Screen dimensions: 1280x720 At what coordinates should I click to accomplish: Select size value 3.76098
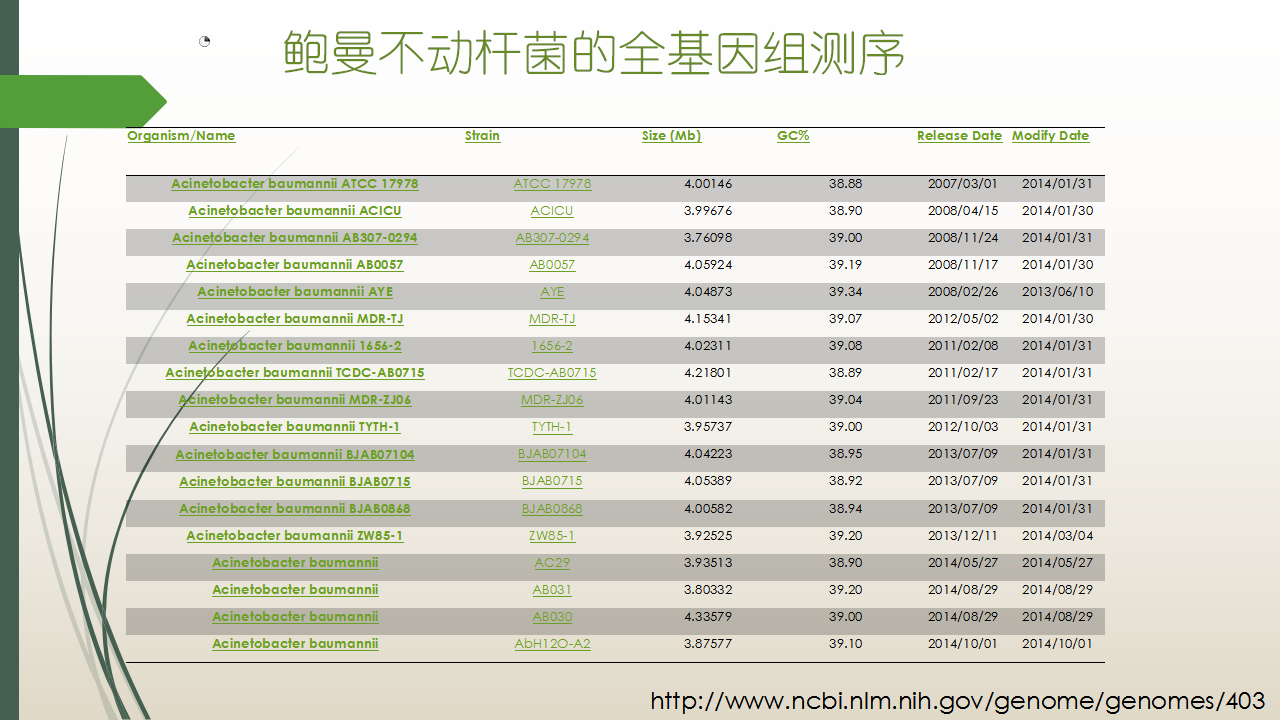tap(708, 238)
